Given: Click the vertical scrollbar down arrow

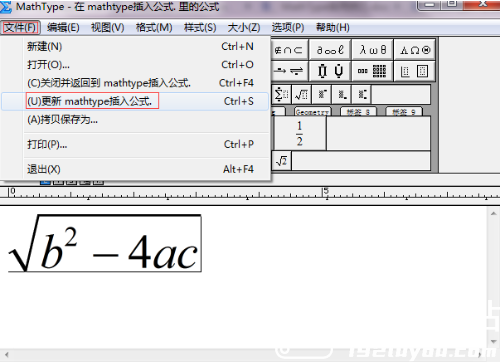Looking at the screenshot, I should coord(494,341).
